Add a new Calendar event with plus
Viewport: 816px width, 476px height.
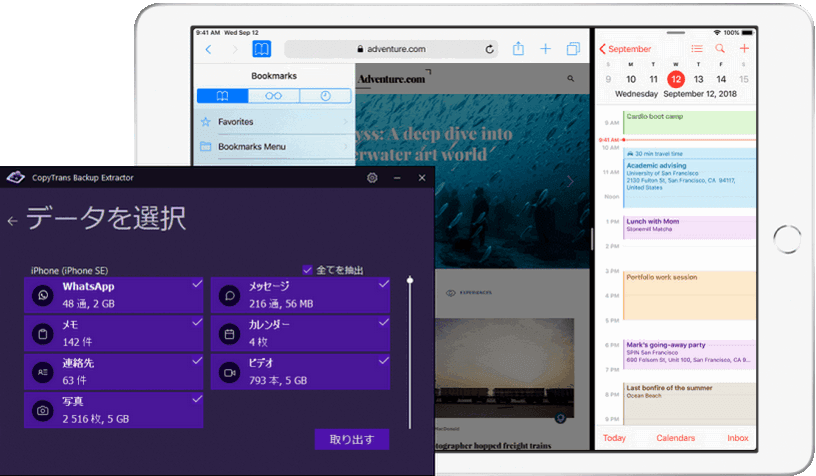point(744,48)
